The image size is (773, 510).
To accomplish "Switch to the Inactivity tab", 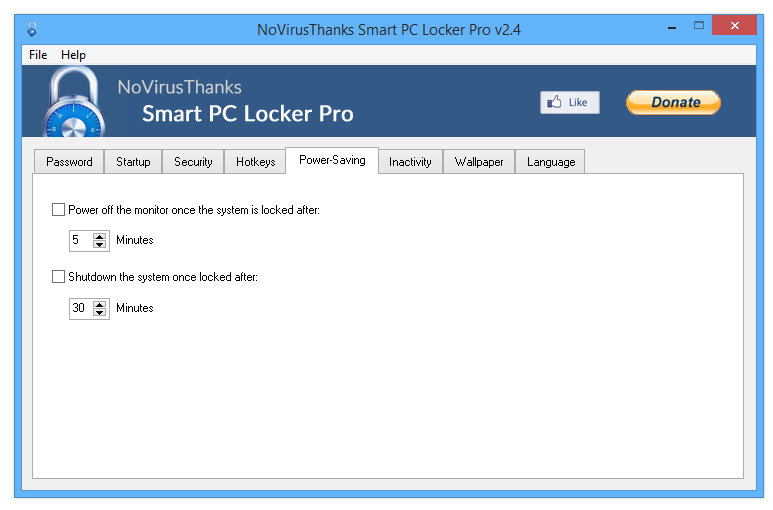I will (x=410, y=162).
